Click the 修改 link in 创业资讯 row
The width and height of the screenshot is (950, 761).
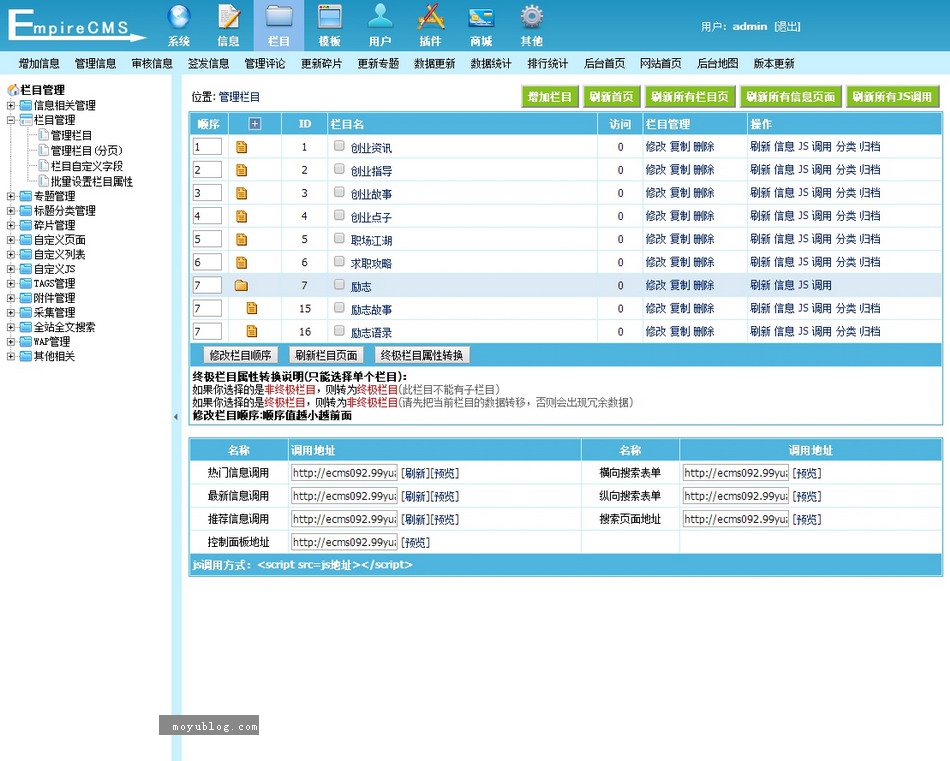click(x=656, y=147)
